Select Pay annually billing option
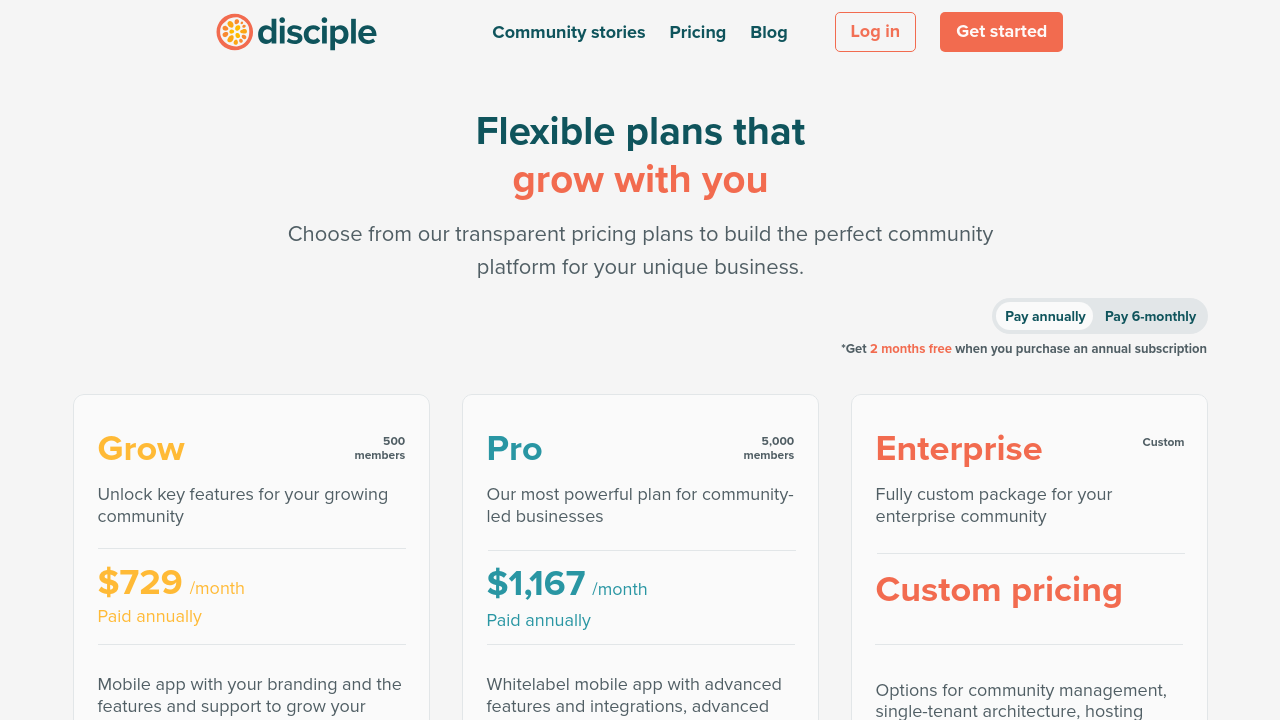The image size is (1280, 720). (1045, 316)
